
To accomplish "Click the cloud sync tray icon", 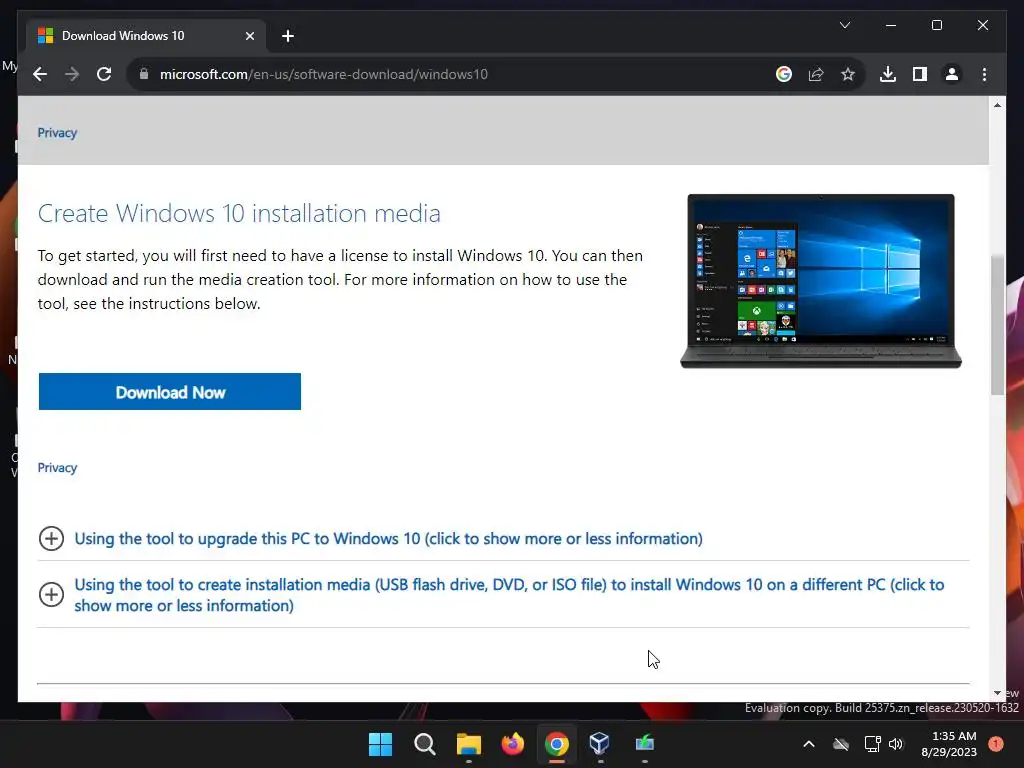I will (840, 744).
